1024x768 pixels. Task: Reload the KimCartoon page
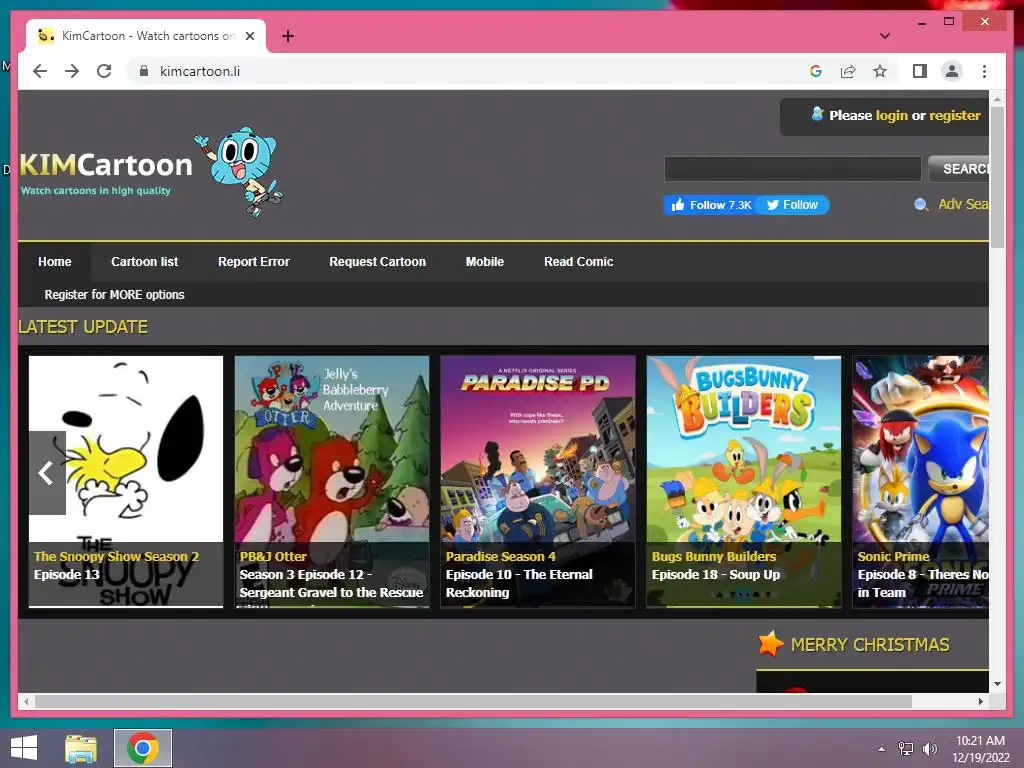click(x=104, y=71)
